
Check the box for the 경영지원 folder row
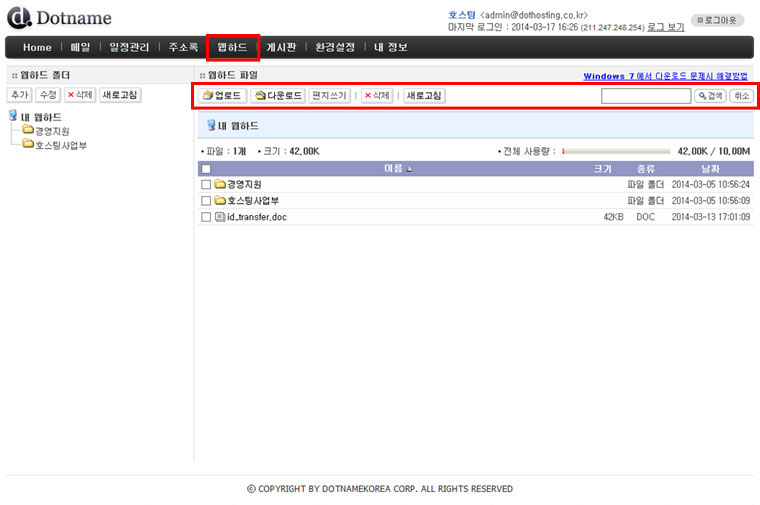(x=206, y=185)
